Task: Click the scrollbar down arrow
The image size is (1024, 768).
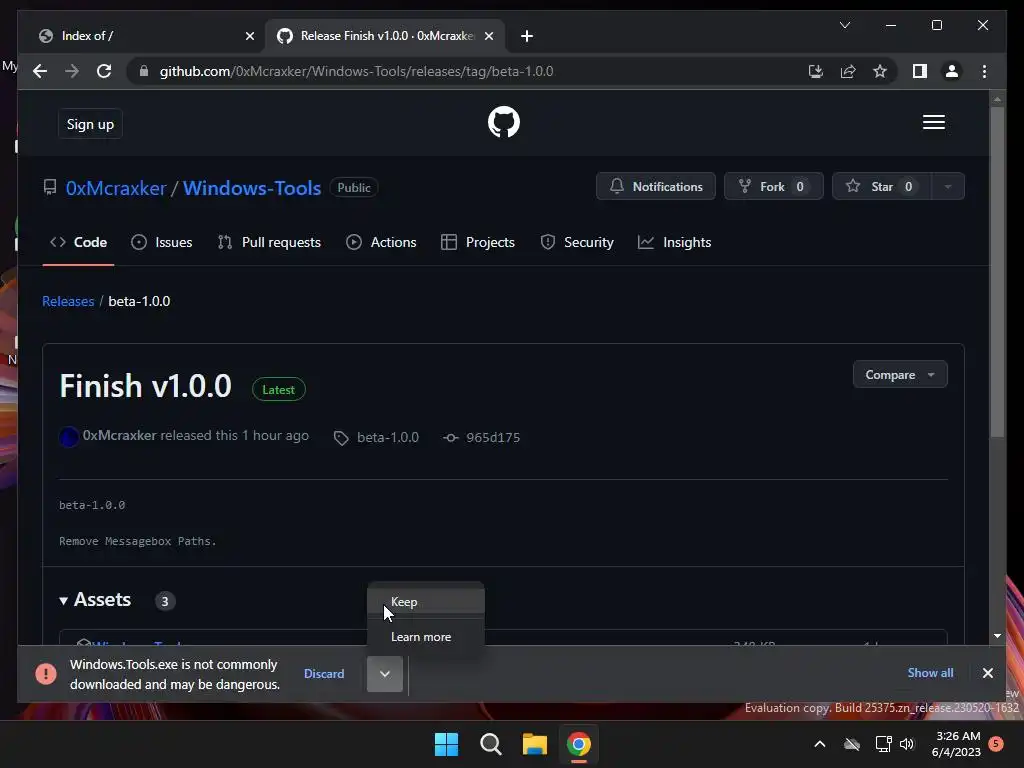Action: coord(997,636)
